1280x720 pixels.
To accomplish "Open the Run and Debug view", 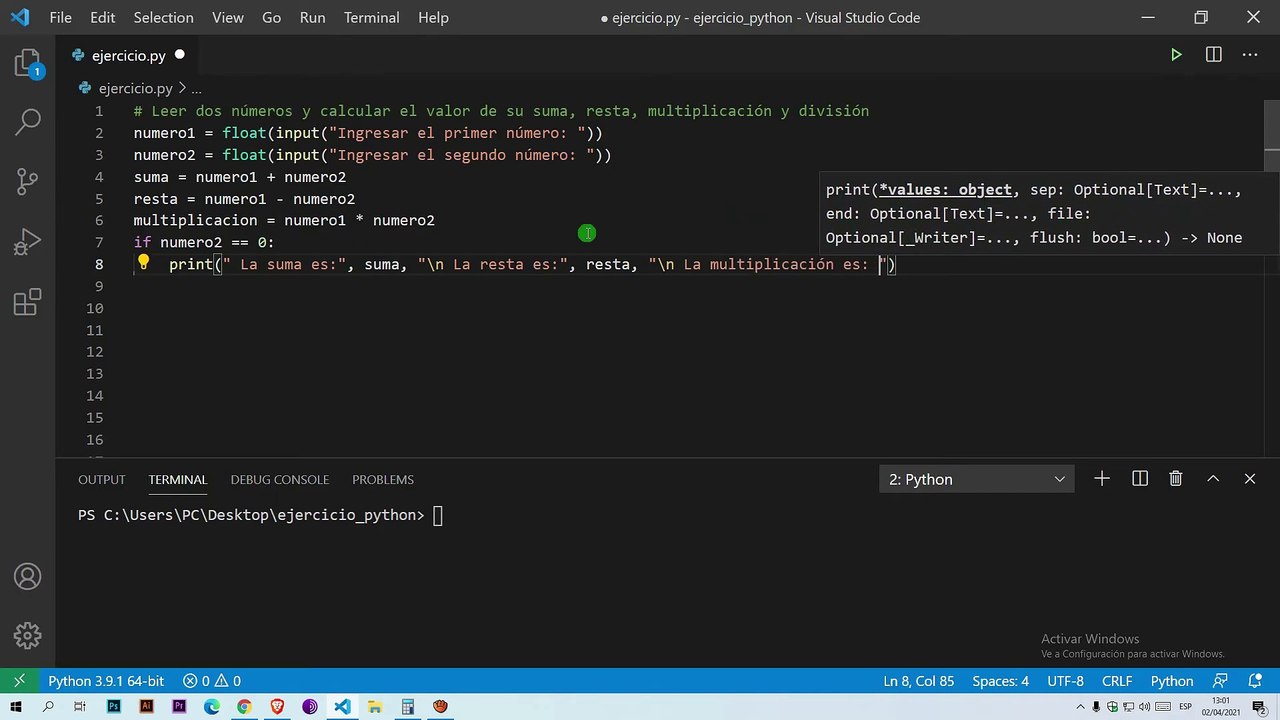I will [28, 241].
